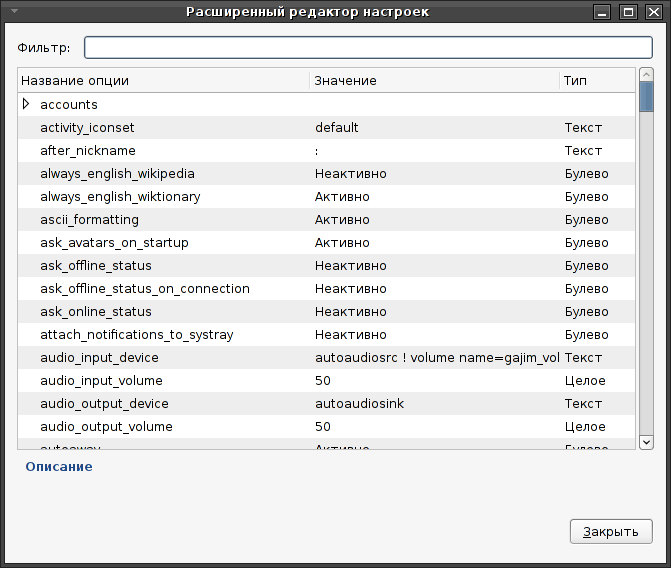671x568 pixels.
Task: Maximize the settings editor window
Action: click(x=628, y=12)
